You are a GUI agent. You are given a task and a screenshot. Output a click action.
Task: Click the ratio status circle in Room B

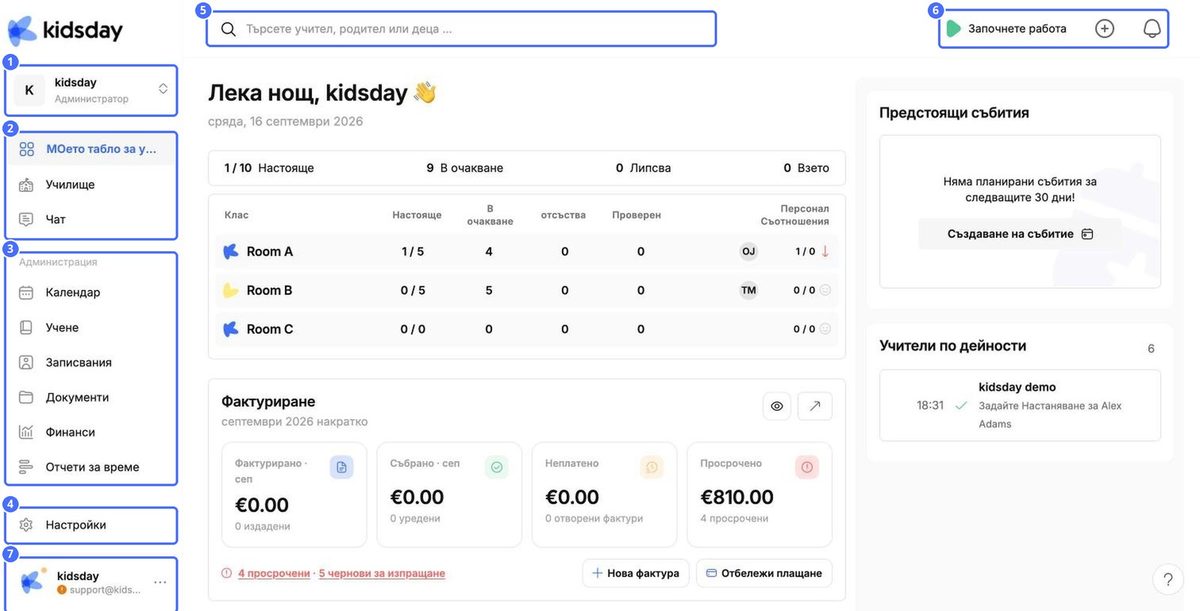pos(825,290)
